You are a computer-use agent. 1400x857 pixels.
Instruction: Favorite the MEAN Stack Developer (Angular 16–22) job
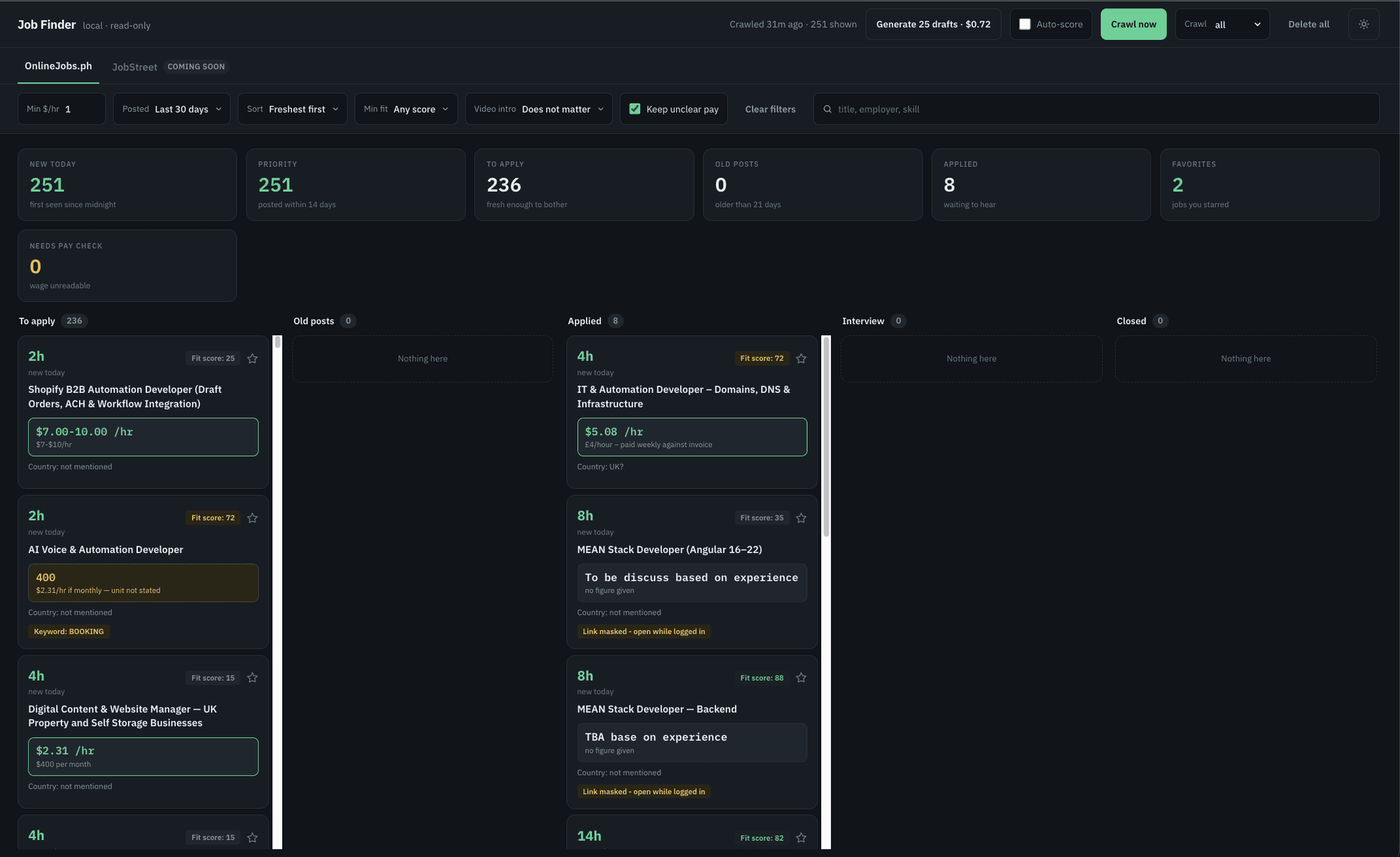point(801,518)
